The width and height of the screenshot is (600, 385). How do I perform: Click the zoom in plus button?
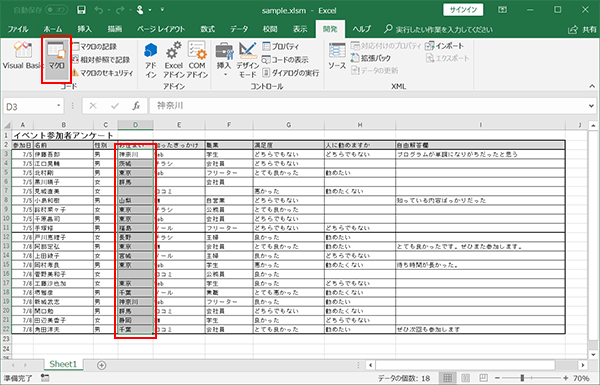(566, 378)
